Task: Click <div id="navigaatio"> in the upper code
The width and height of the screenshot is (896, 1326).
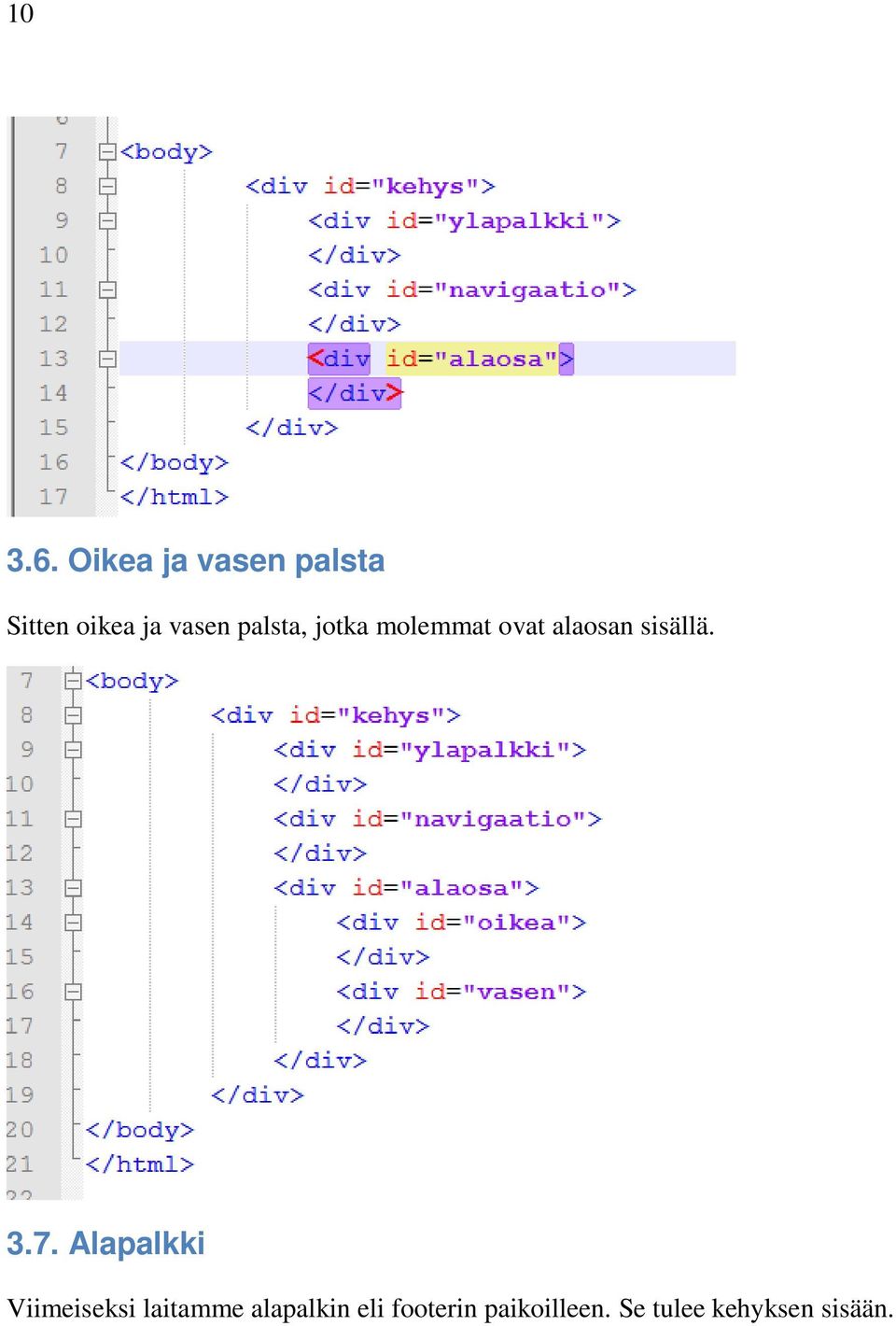Action: click(472, 290)
